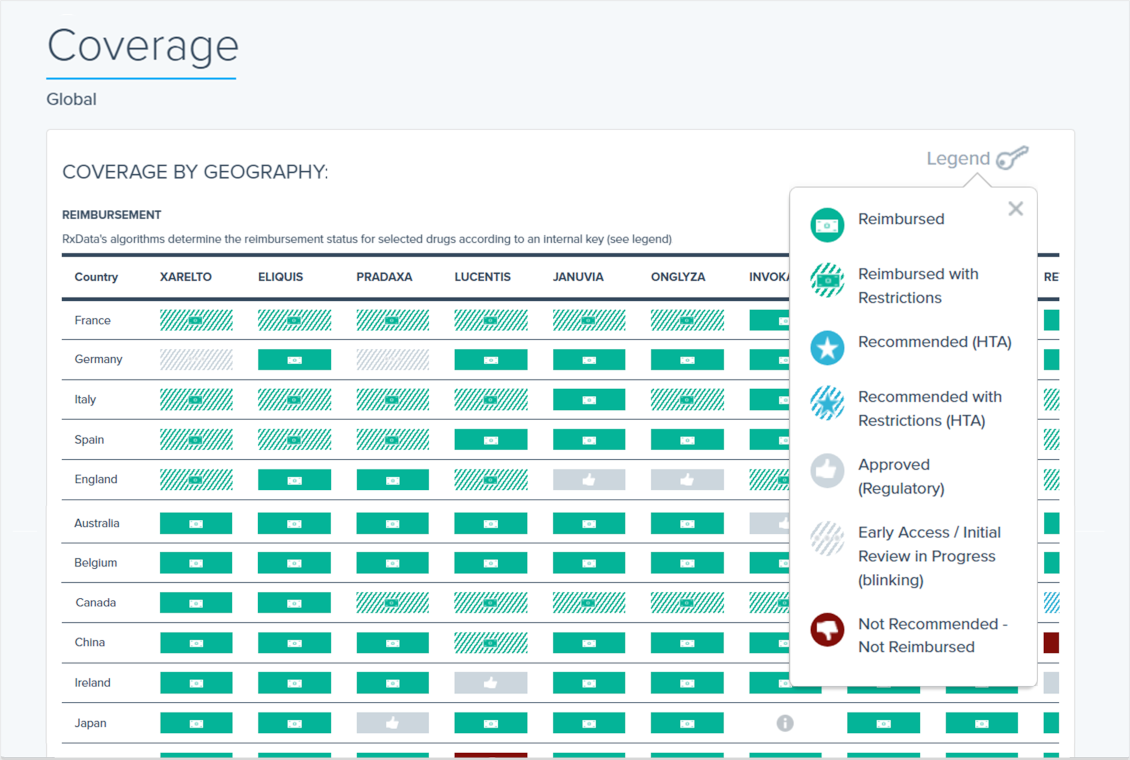Click the Japan country row label

pyautogui.click(x=90, y=723)
